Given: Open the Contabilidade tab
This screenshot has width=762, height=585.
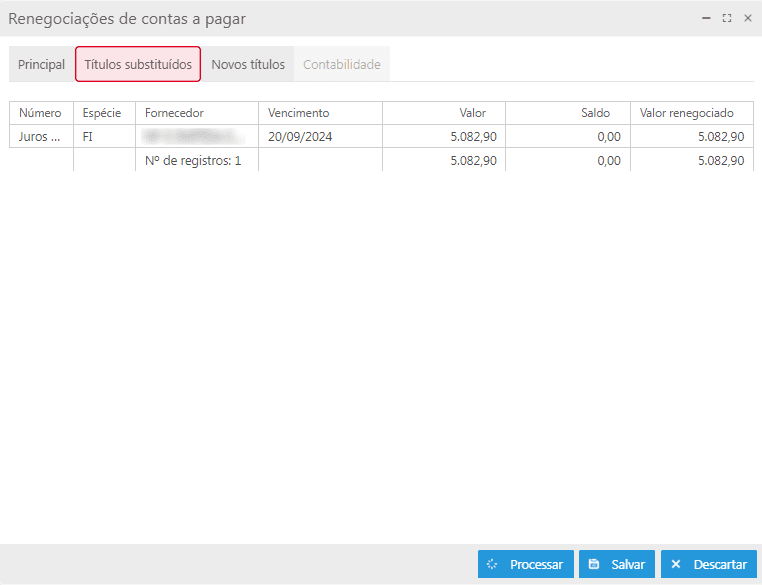Looking at the screenshot, I should point(341,64).
